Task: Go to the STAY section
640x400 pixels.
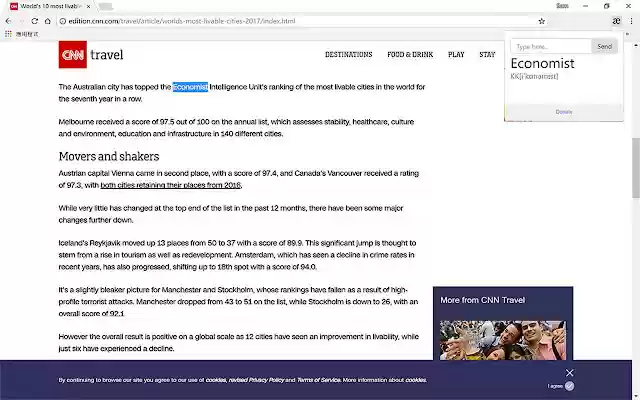Action: click(x=487, y=55)
